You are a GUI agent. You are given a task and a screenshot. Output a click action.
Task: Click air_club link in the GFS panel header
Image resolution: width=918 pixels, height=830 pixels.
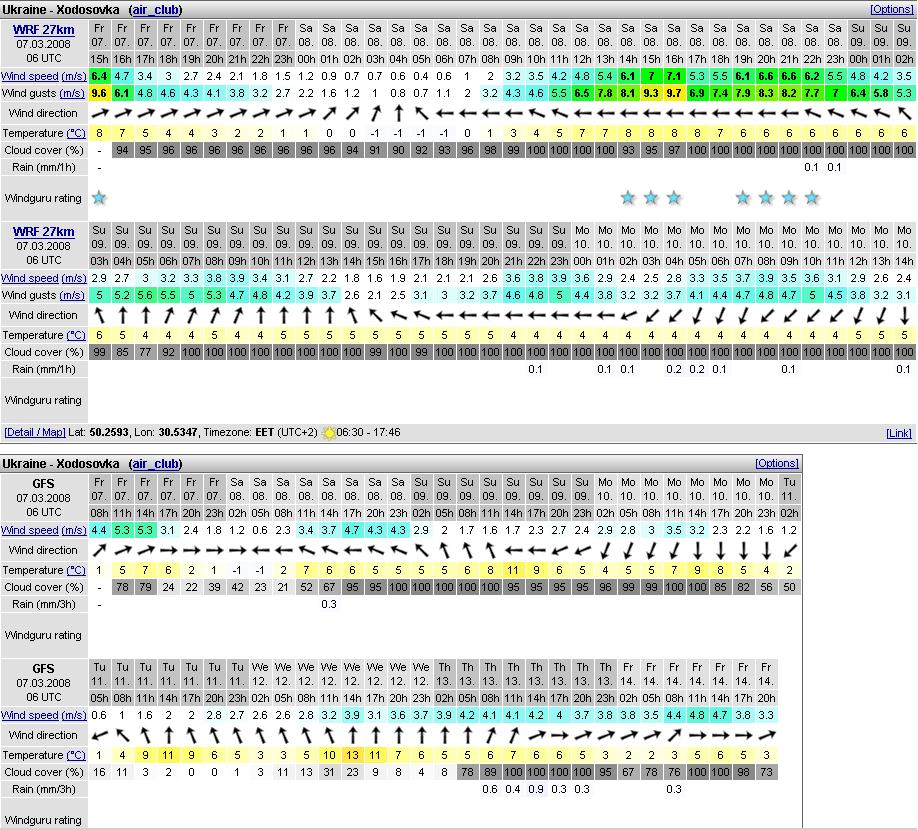coord(155,464)
